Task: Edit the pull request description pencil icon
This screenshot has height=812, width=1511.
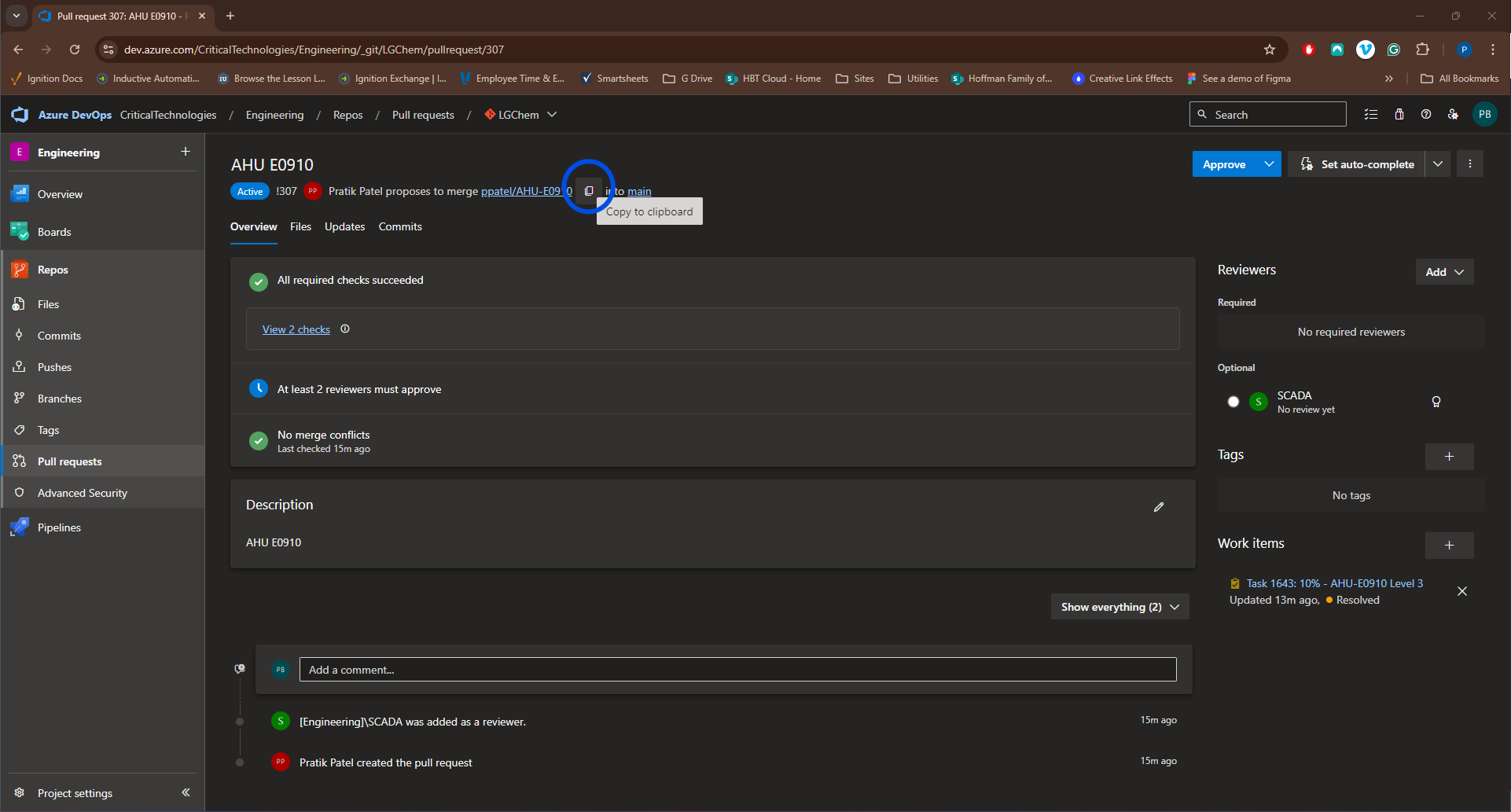Action: [x=1158, y=507]
